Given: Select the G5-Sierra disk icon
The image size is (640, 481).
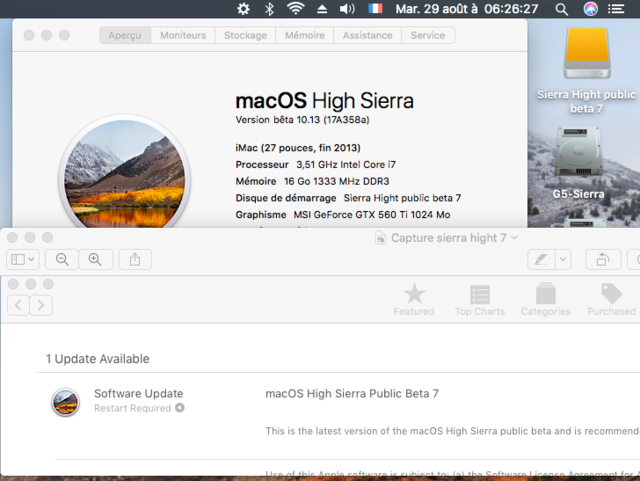Looking at the screenshot, I should pos(578,151).
